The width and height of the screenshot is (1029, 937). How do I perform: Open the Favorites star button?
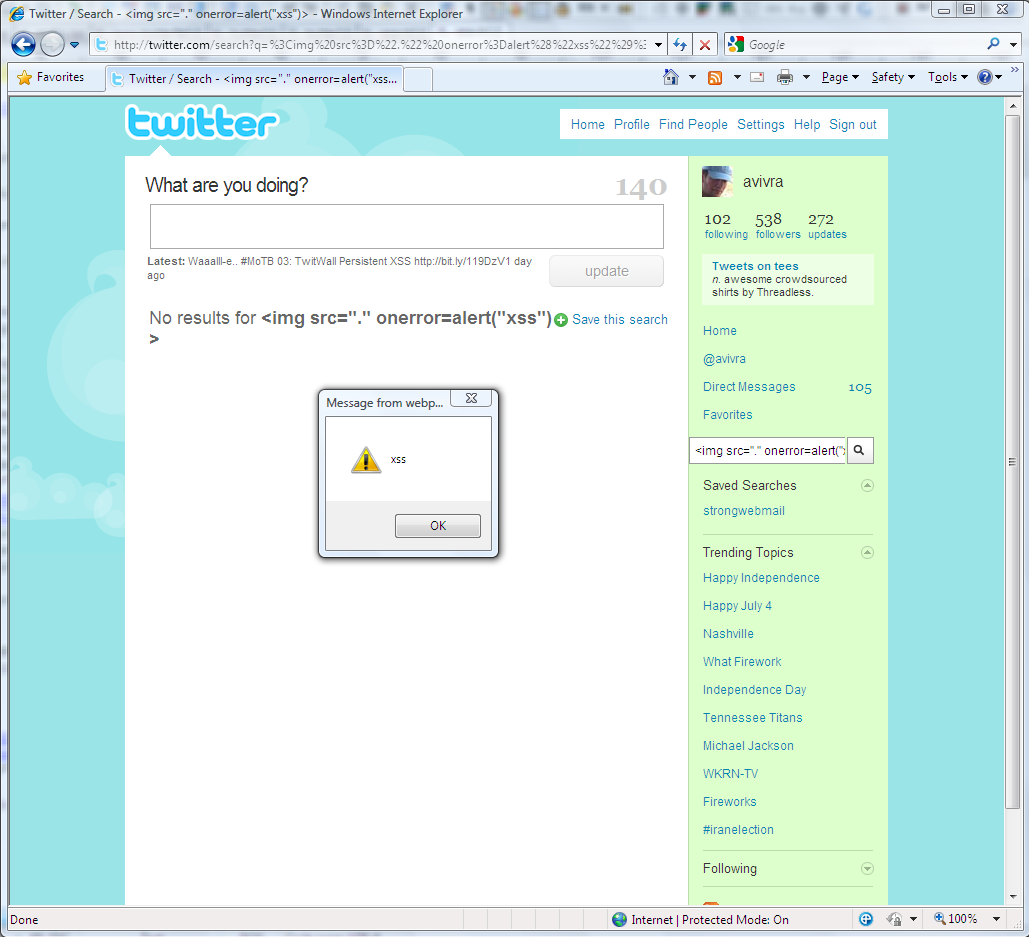(x=51, y=77)
